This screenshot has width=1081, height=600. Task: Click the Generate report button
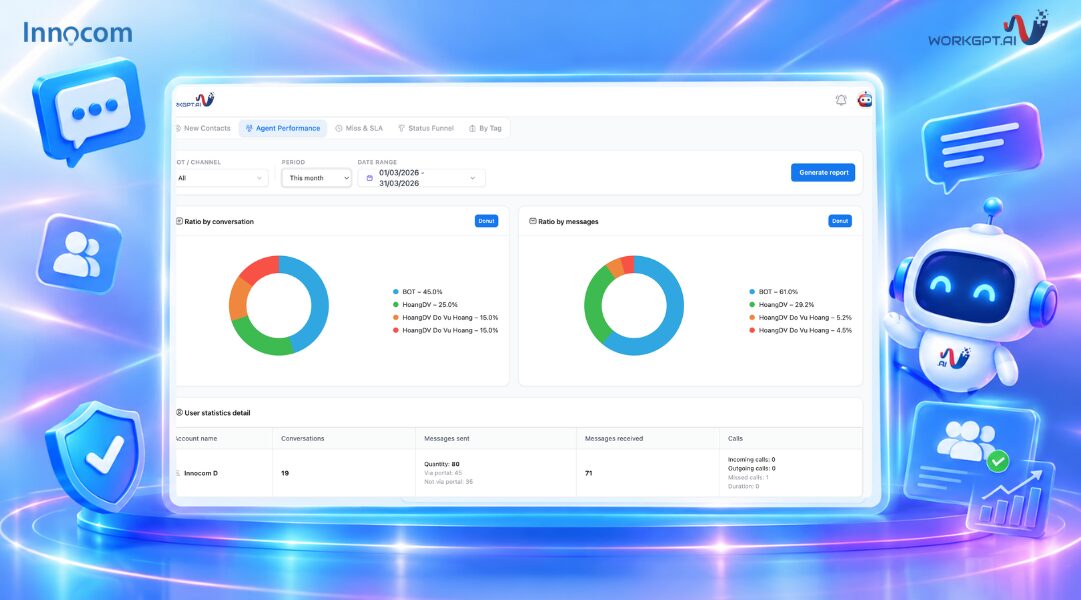[823, 172]
